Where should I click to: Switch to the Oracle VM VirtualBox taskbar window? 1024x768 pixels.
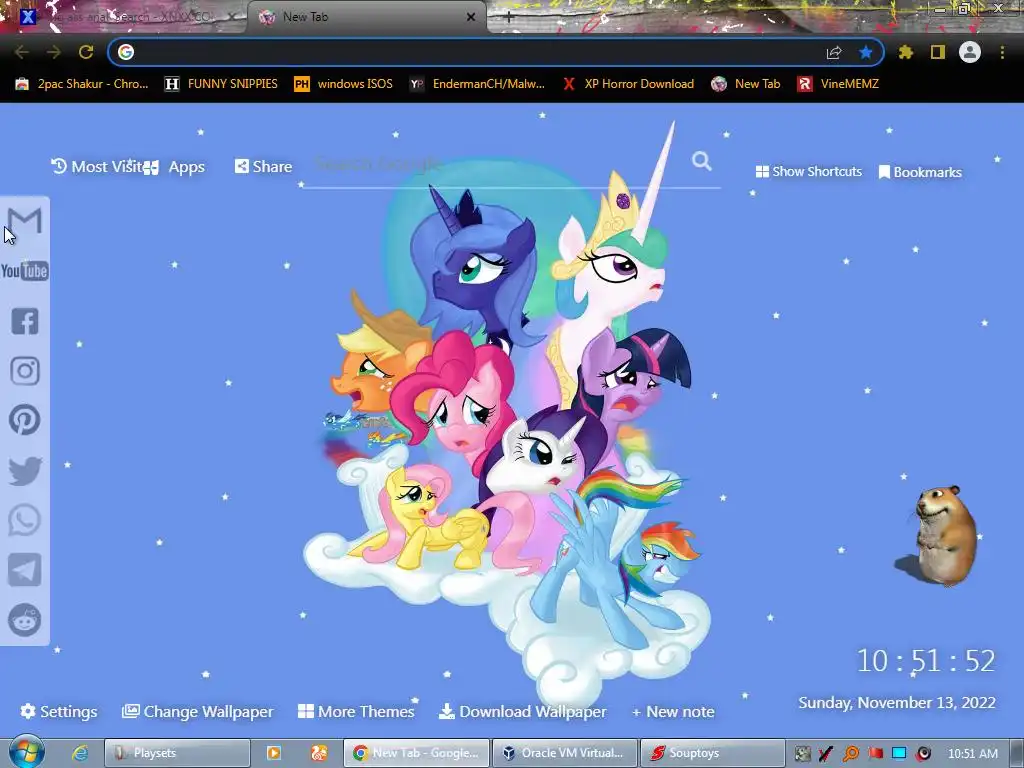click(x=564, y=753)
